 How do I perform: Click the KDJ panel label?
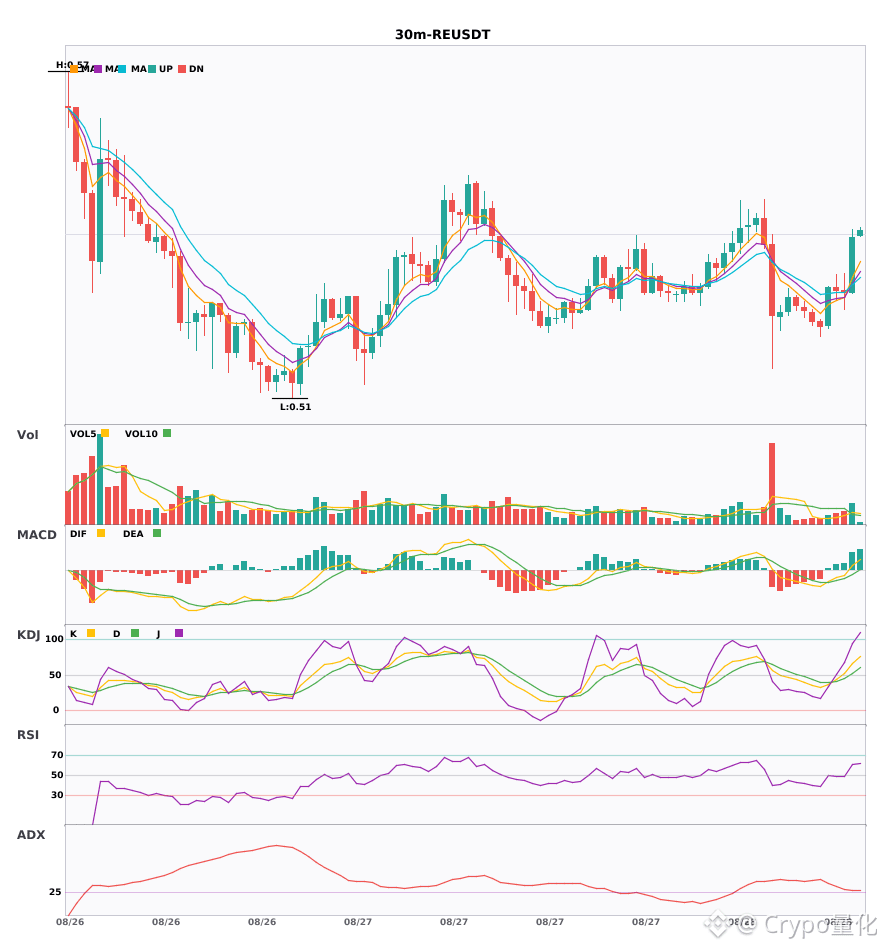28,635
